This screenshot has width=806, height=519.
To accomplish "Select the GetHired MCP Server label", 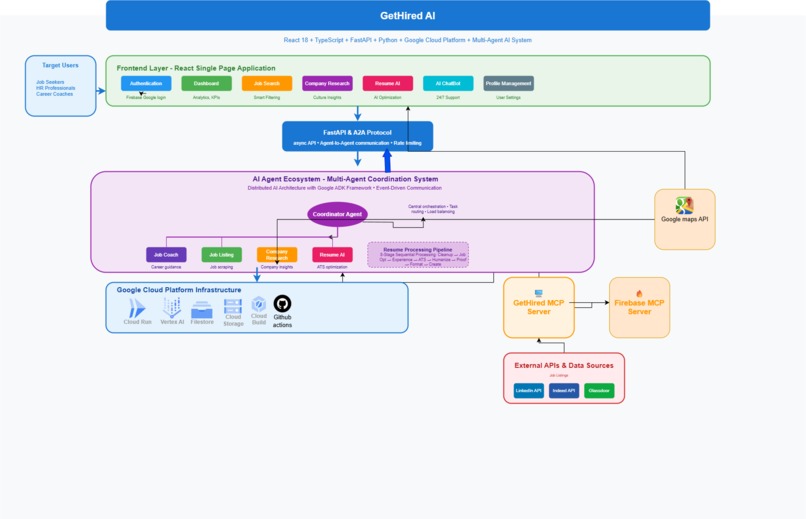I will point(538,307).
